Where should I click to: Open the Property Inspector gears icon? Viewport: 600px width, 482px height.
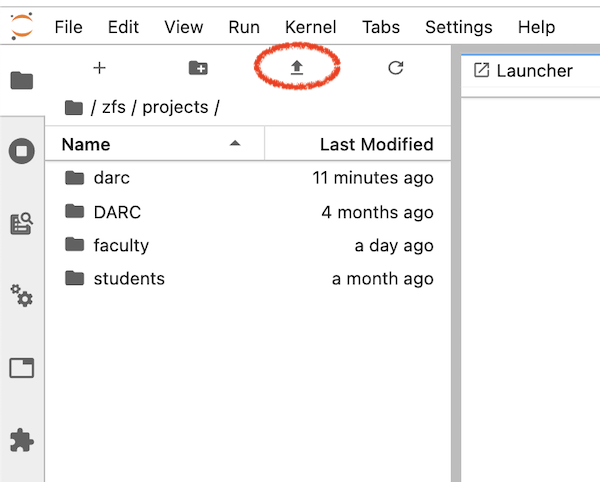(22, 296)
